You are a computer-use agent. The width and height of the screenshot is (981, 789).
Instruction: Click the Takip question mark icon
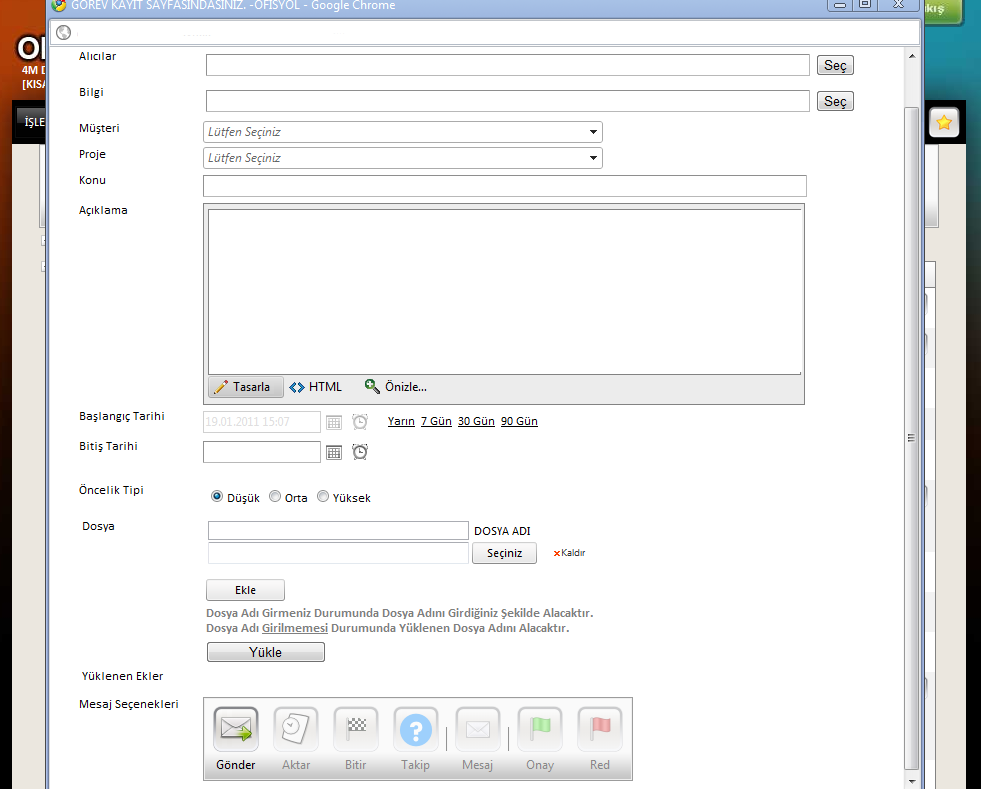[x=416, y=730]
